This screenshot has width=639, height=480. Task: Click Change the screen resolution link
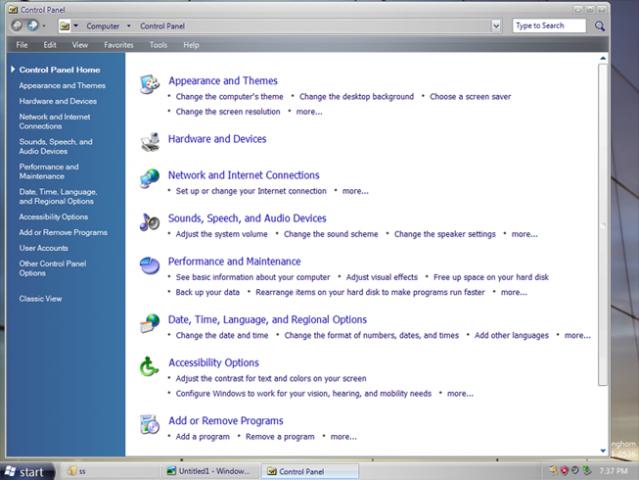(228, 112)
